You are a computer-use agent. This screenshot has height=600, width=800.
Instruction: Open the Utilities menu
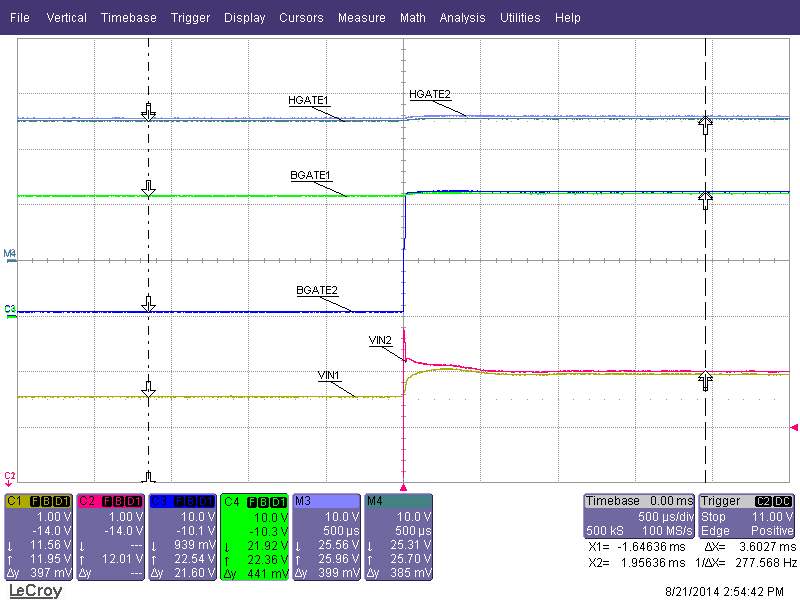tap(520, 17)
